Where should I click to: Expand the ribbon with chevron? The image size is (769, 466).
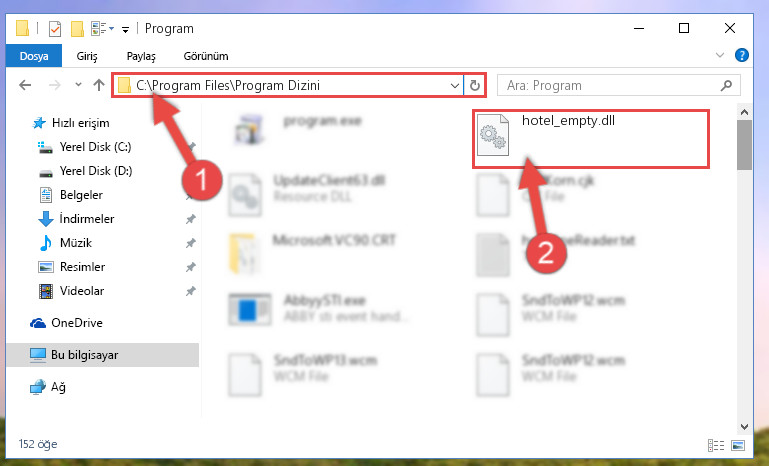pyautogui.click(x=720, y=55)
